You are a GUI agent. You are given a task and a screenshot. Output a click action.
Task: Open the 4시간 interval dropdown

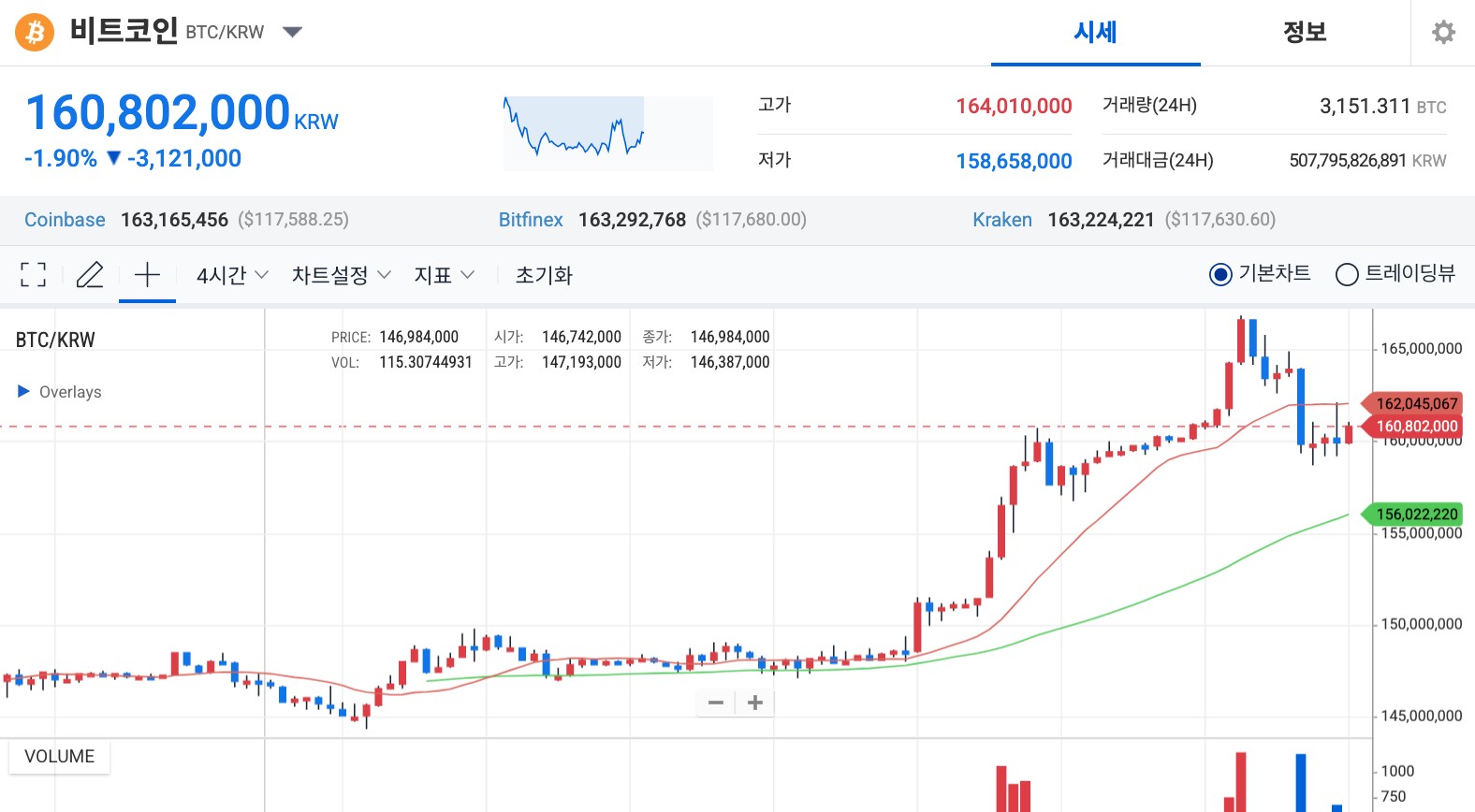pos(232,275)
